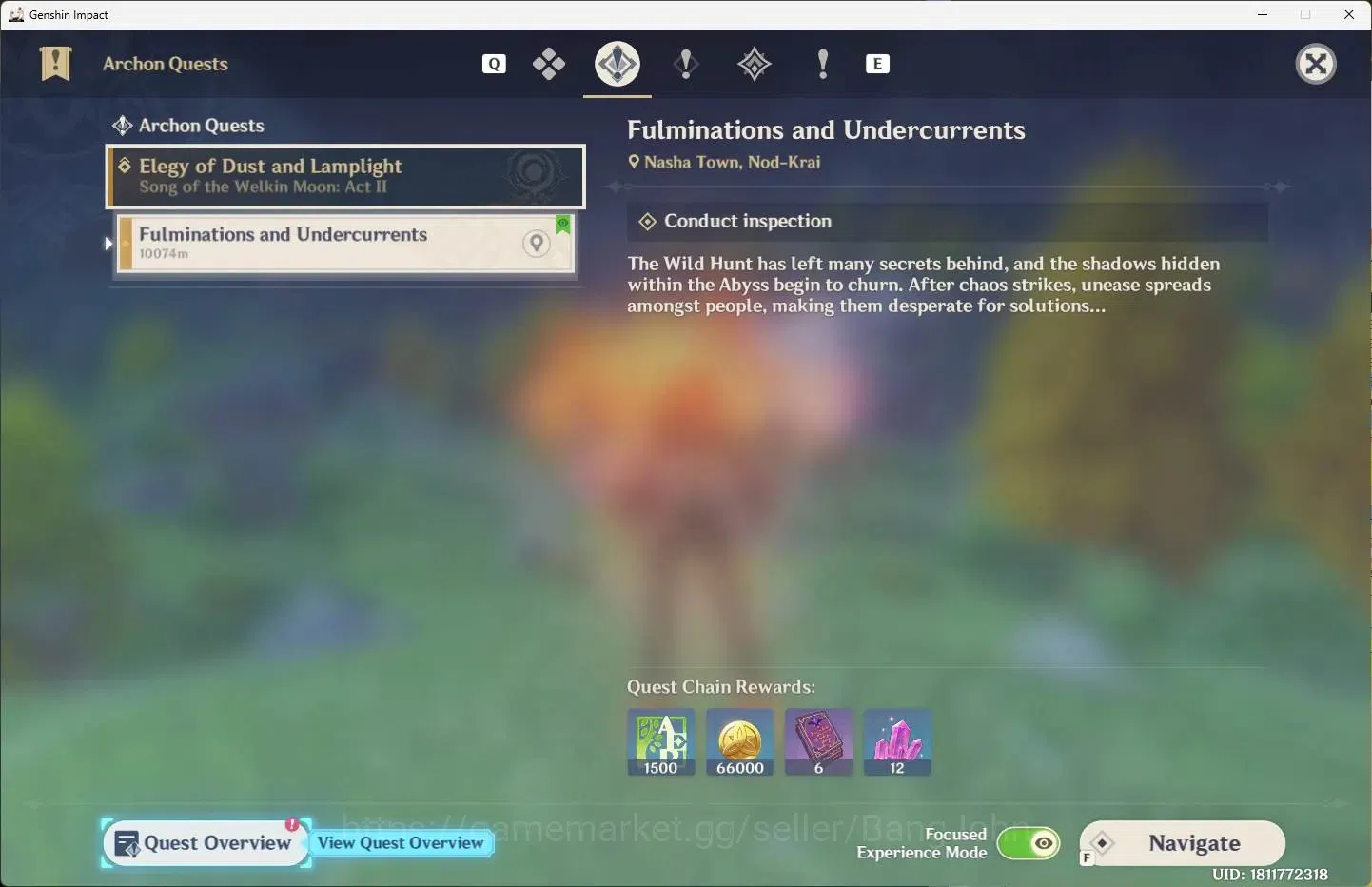Select the all-quests four-diamond tab icon
The image size is (1372, 887).
click(x=549, y=64)
